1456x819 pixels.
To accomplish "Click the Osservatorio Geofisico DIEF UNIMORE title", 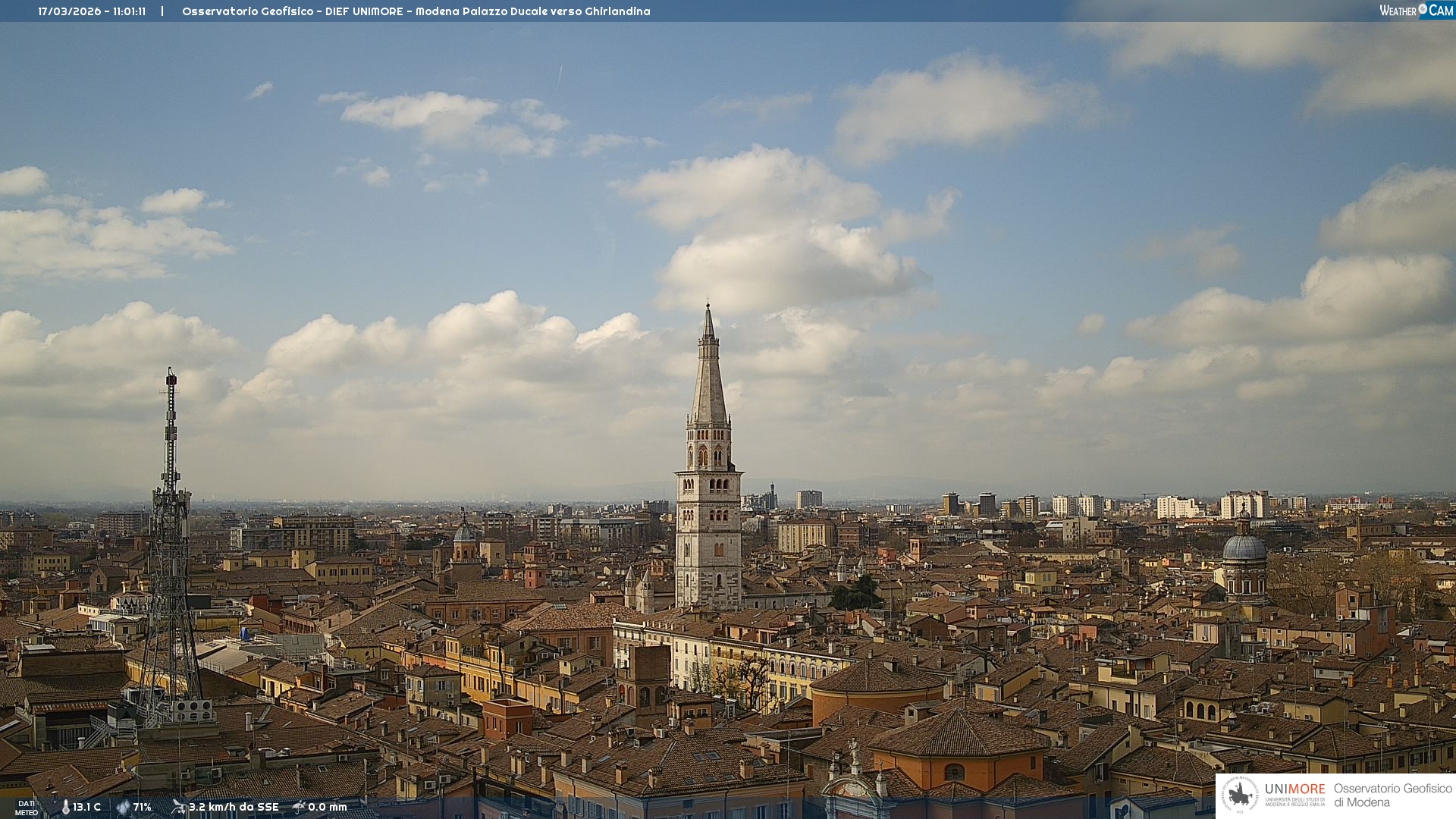I will pos(292,11).
